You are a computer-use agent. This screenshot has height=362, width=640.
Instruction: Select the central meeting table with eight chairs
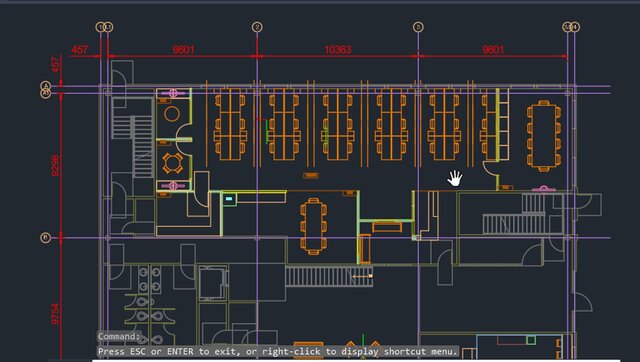click(x=313, y=227)
